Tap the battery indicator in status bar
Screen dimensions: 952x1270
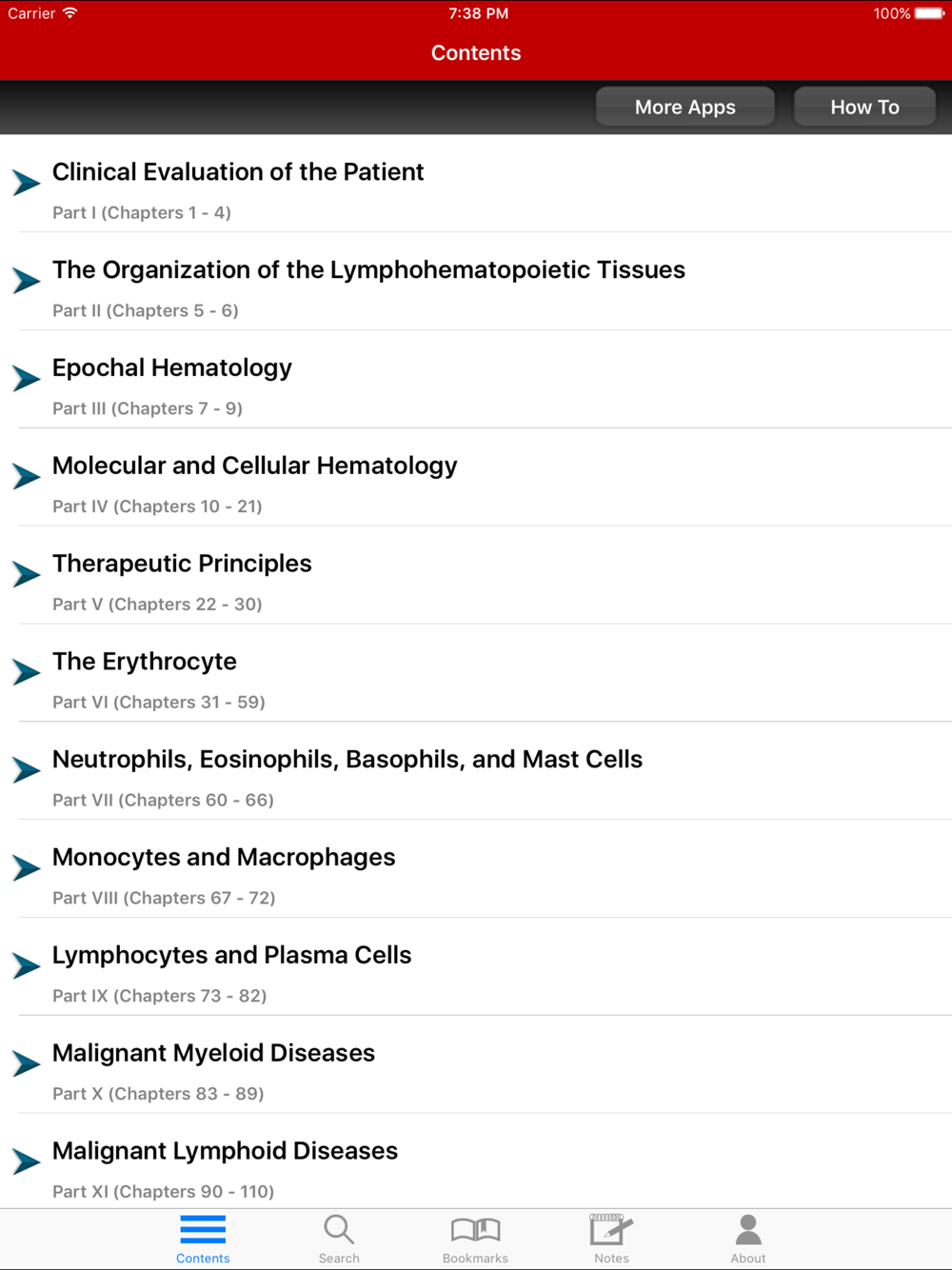tap(930, 13)
